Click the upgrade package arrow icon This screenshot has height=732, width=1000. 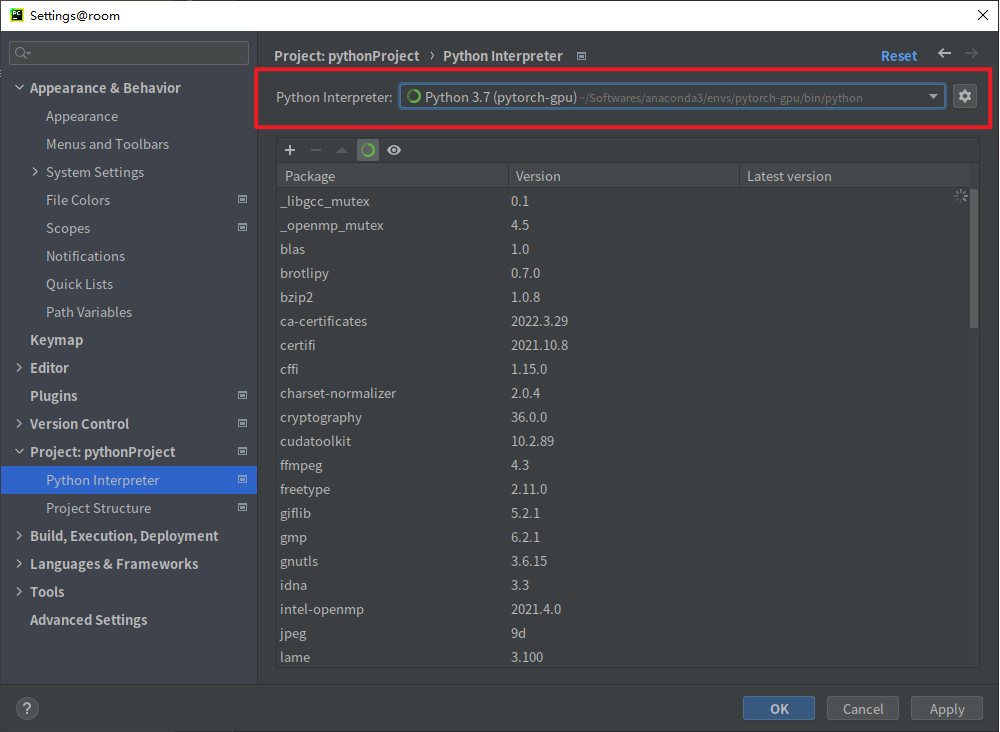pos(342,150)
